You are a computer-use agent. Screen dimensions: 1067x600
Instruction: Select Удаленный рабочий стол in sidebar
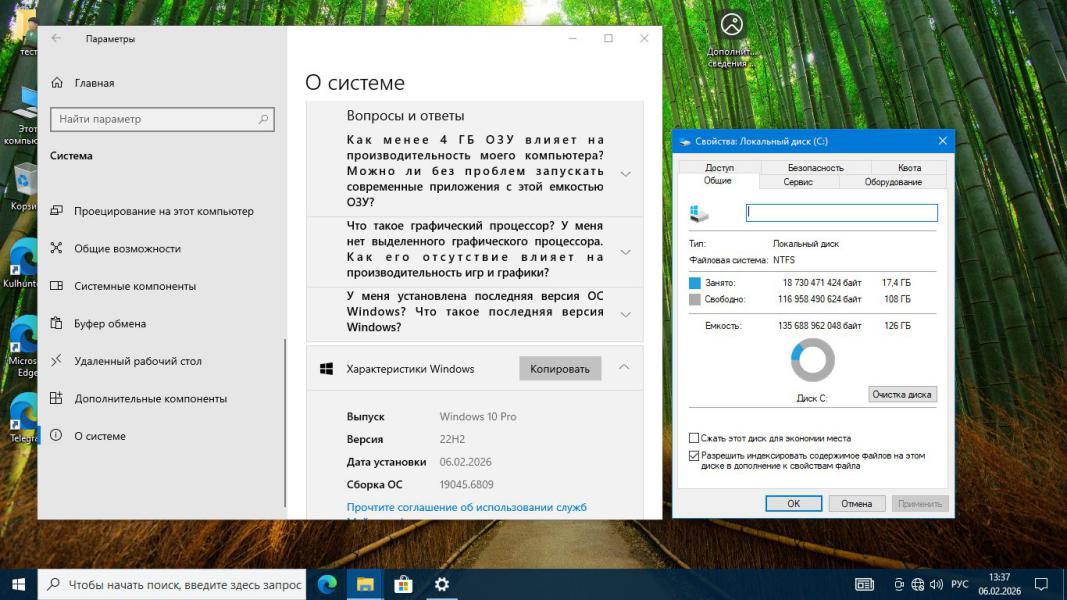(138, 361)
